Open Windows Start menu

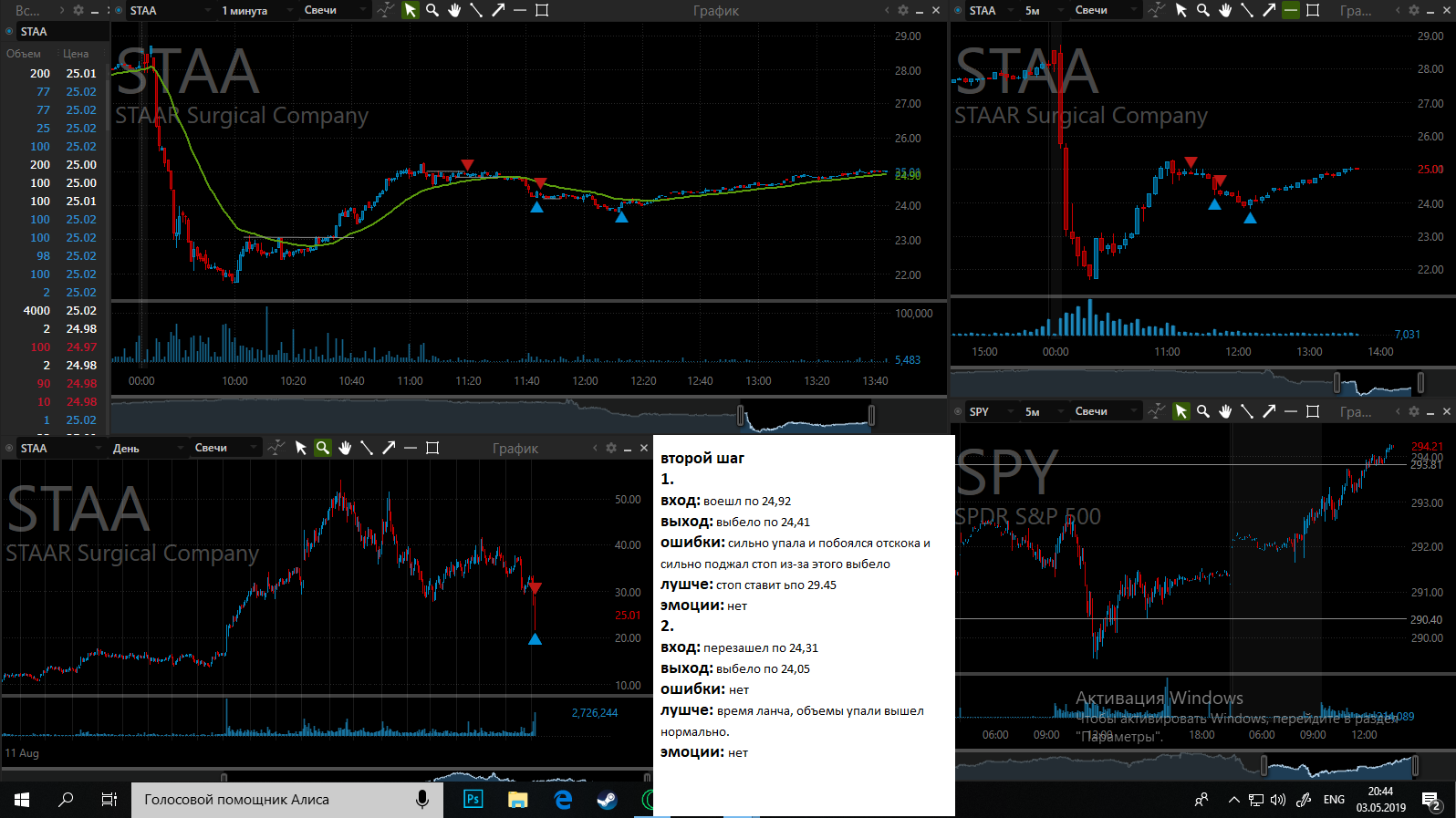tap(22, 800)
